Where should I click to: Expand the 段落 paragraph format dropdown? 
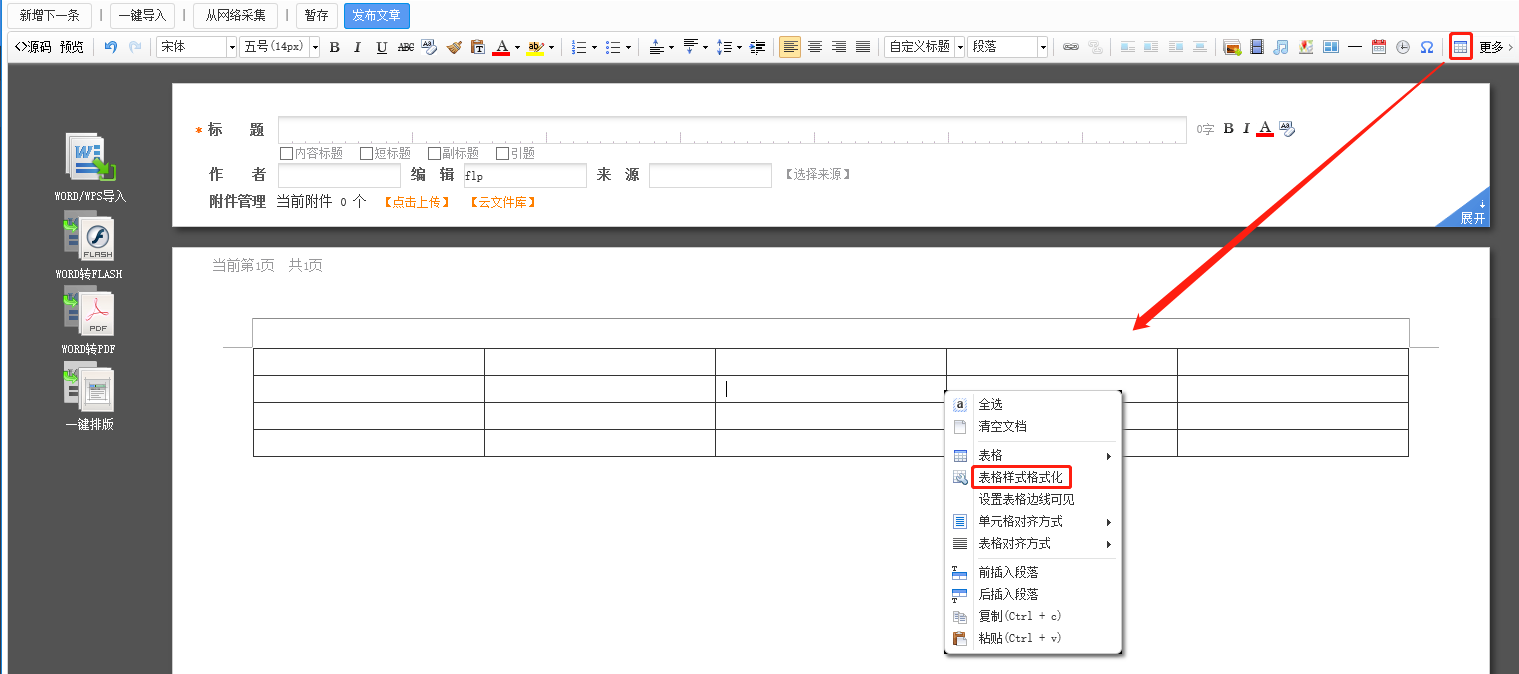1007,47
